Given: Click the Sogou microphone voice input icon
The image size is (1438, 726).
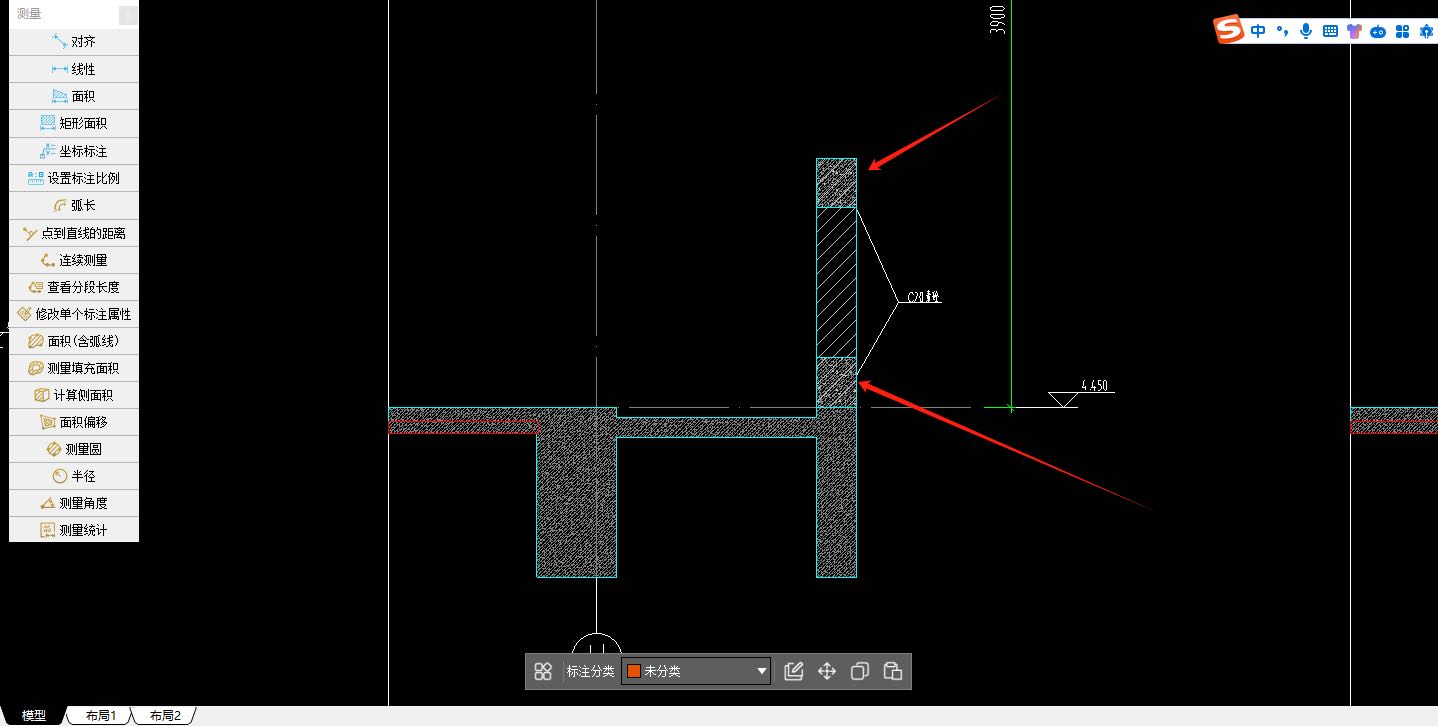Looking at the screenshot, I should tap(1306, 31).
